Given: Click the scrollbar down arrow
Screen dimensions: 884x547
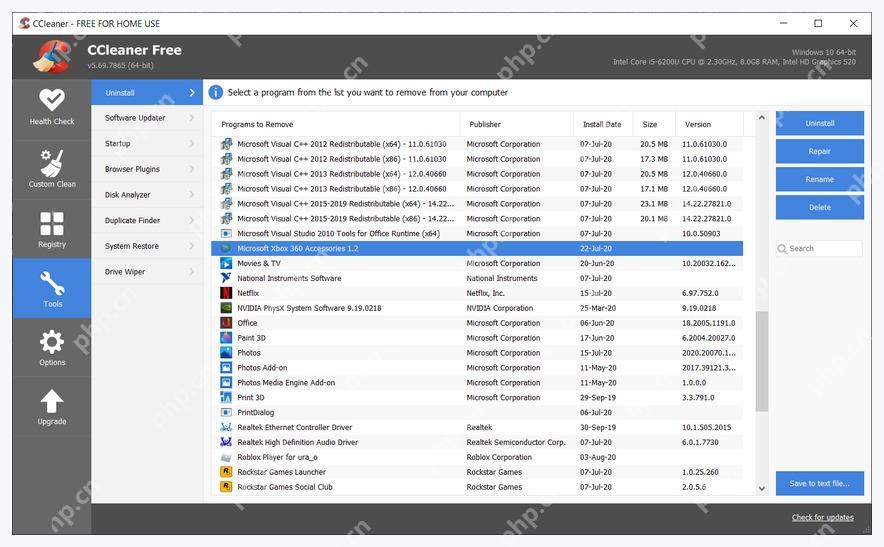Looking at the screenshot, I should pos(762,489).
